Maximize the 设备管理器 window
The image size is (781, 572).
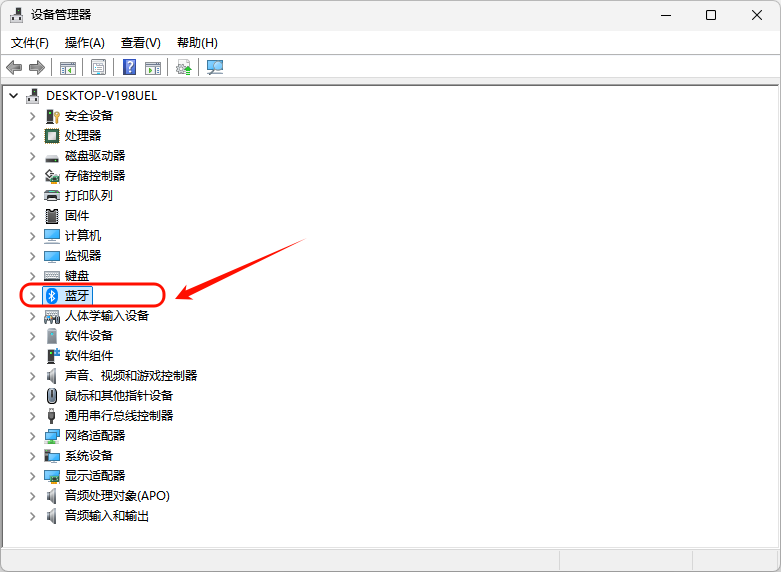point(711,15)
